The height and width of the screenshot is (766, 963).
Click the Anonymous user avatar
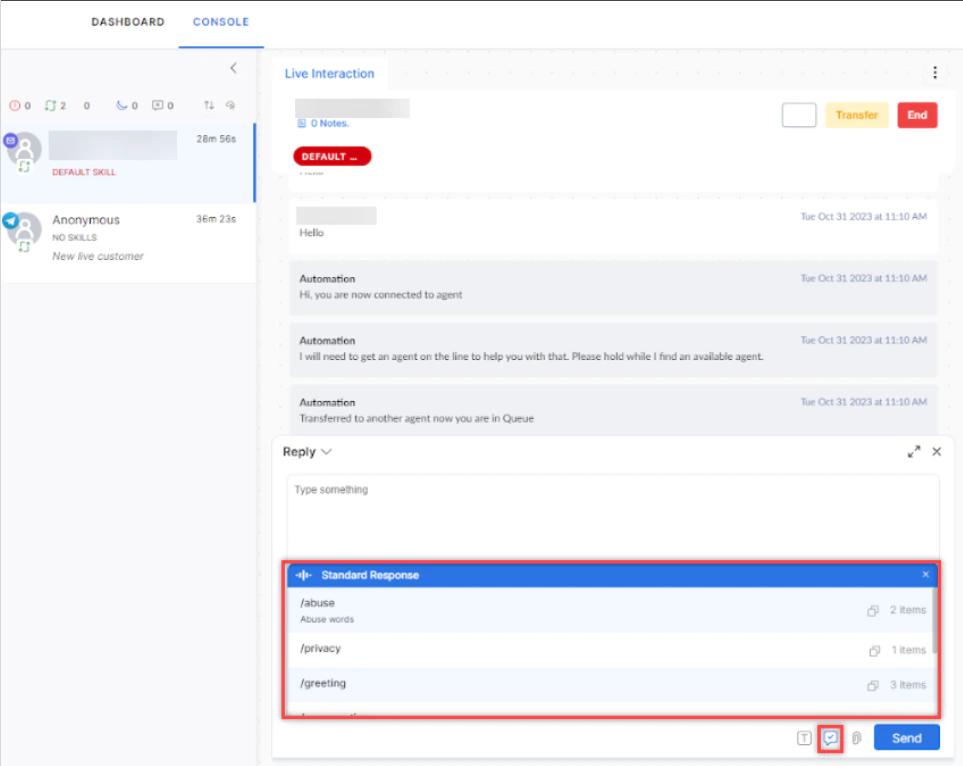(25, 229)
